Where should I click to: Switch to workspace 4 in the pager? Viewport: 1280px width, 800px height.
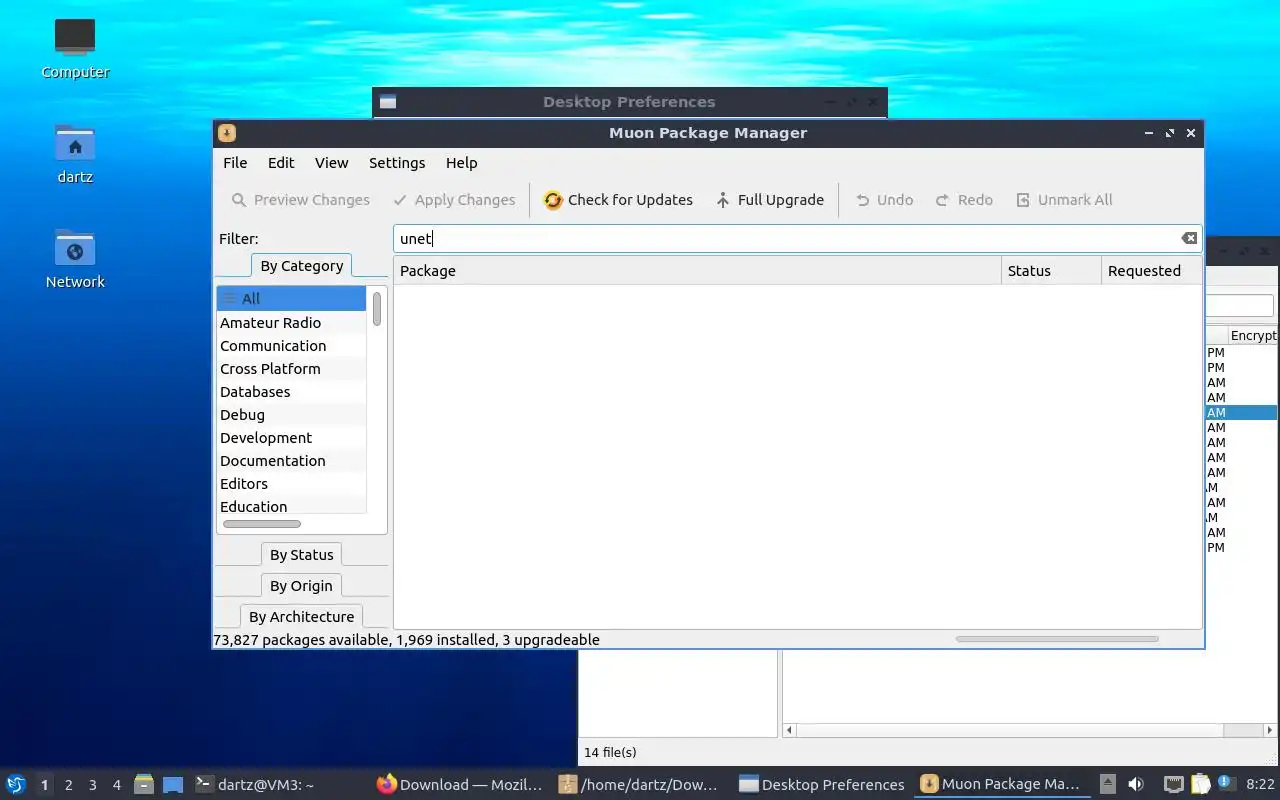(x=116, y=785)
